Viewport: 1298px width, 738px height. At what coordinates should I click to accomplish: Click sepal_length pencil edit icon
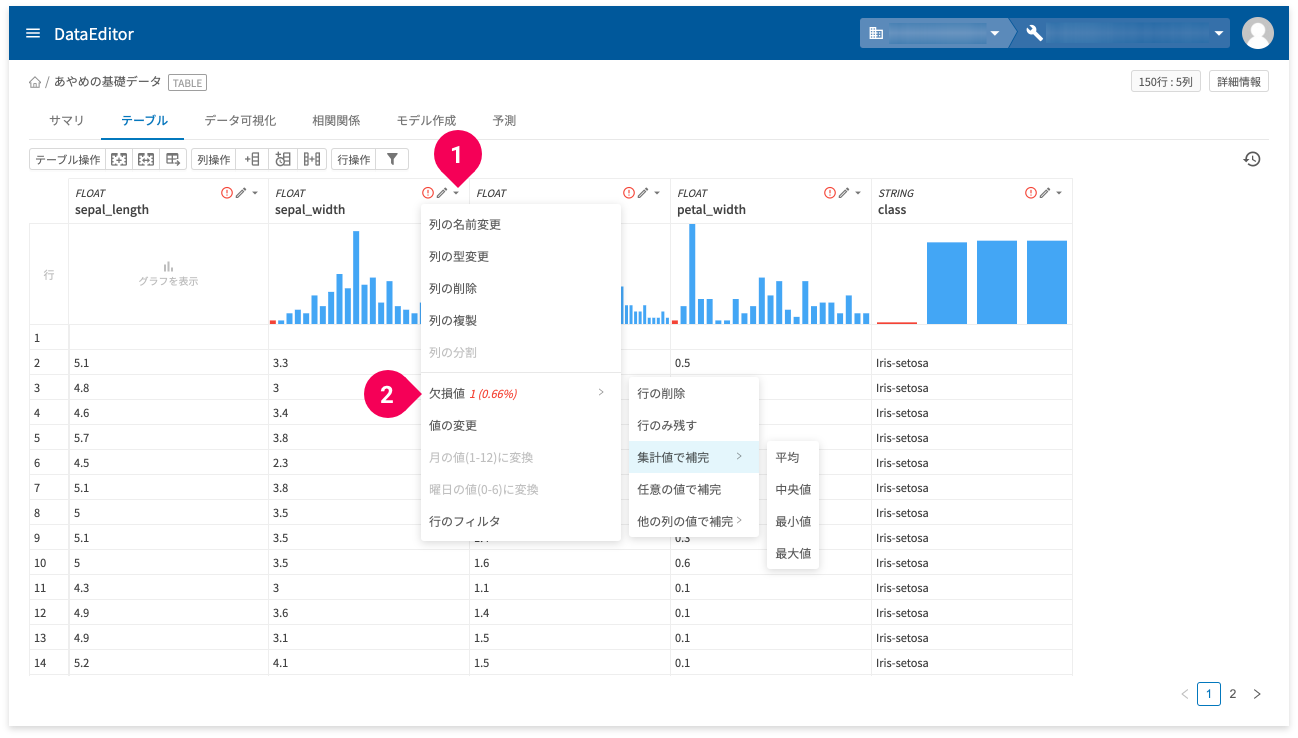tap(240, 193)
